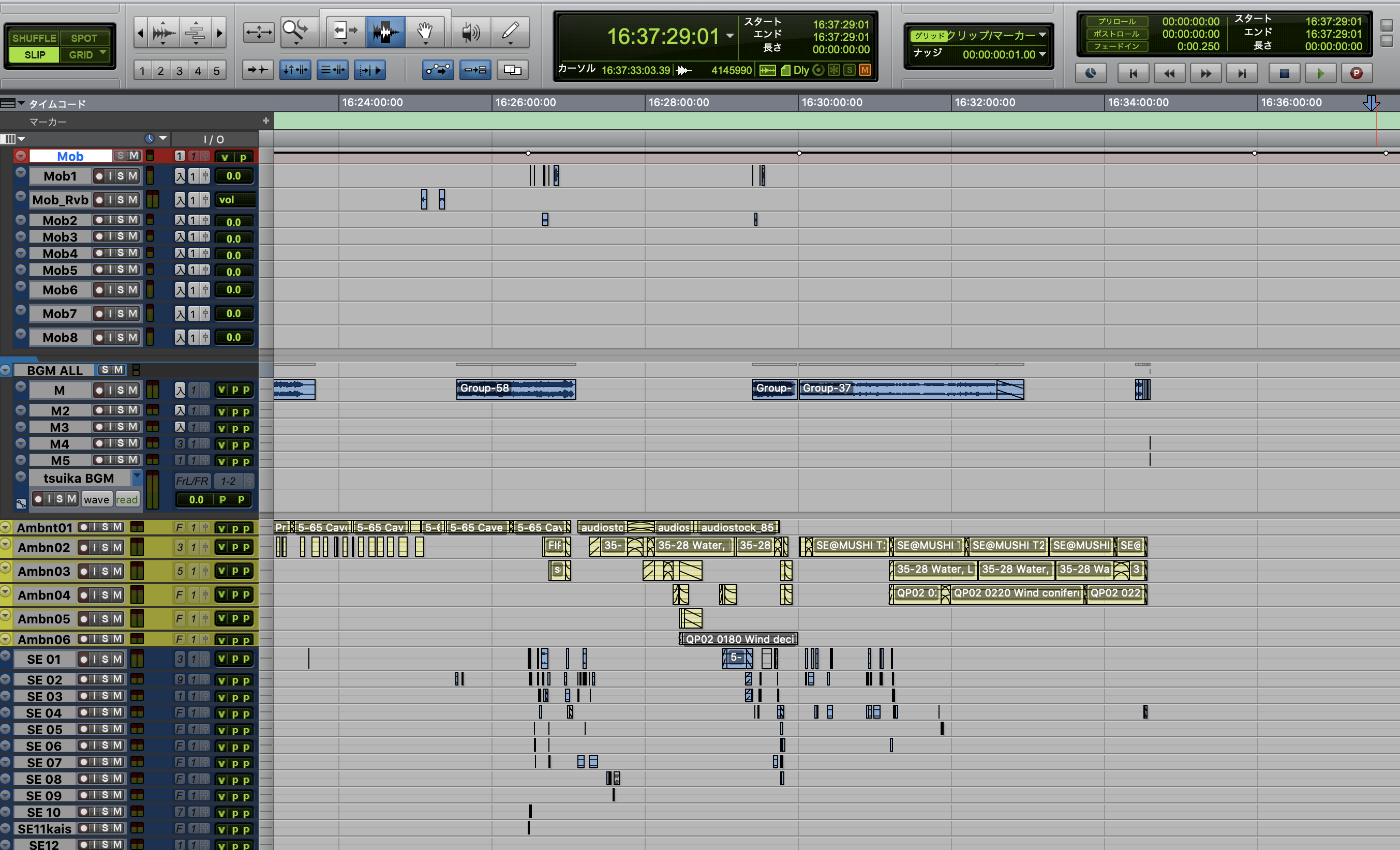The height and width of the screenshot is (850, 1400).
Task: Toggle Tab to Transients button
Action: [258, 70]
